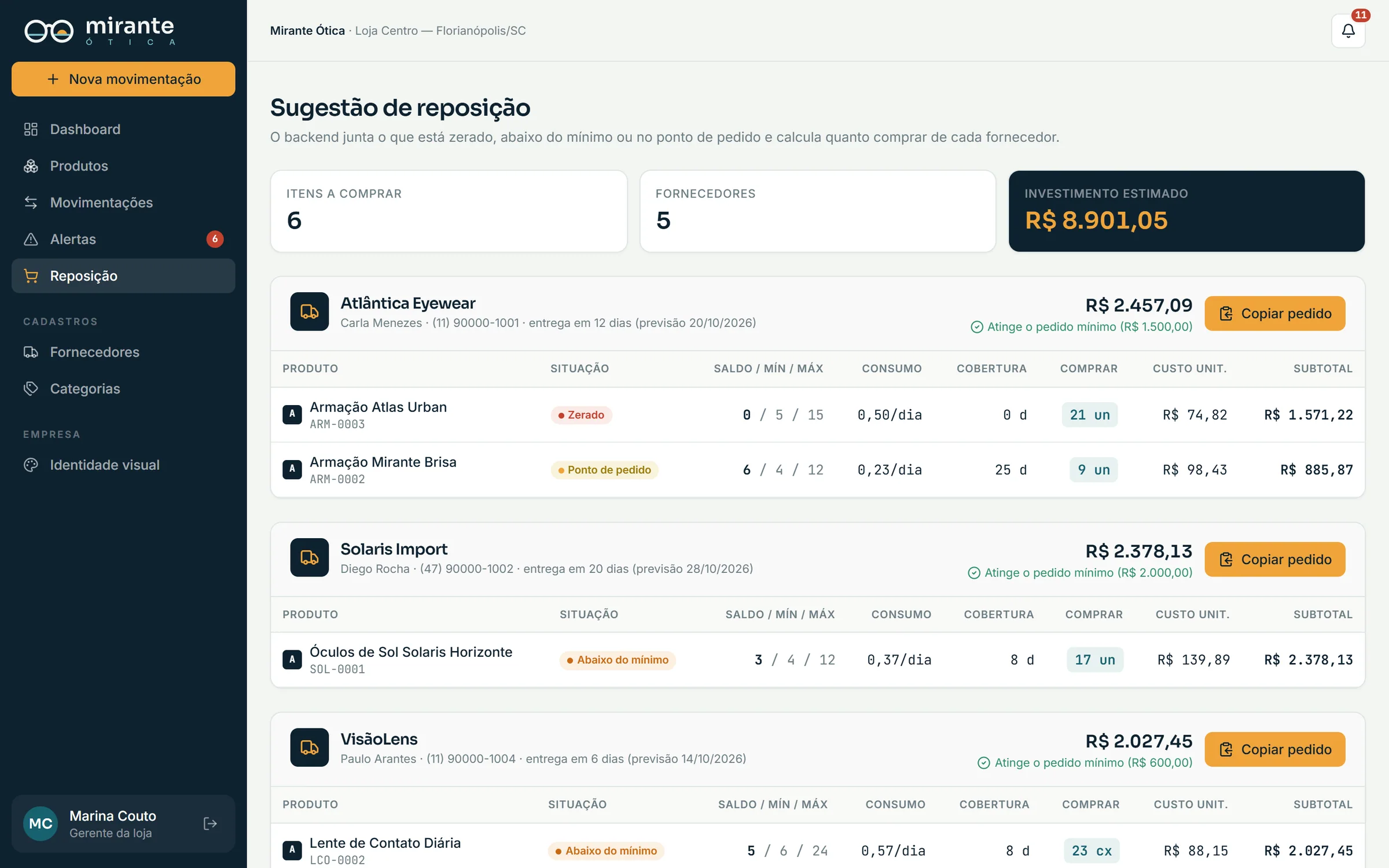
Task: Open the Movimentações page
Action: pos(123,203)
